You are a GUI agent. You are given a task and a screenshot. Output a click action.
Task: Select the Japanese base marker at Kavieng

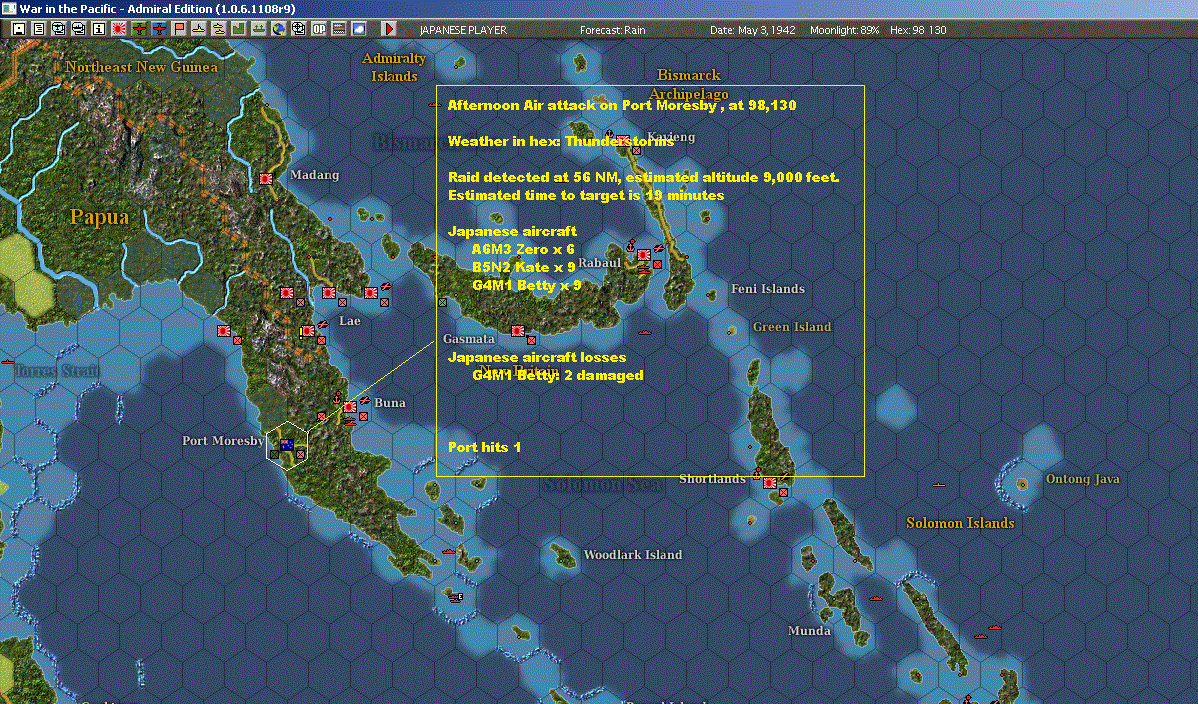[x=623, y=141]
